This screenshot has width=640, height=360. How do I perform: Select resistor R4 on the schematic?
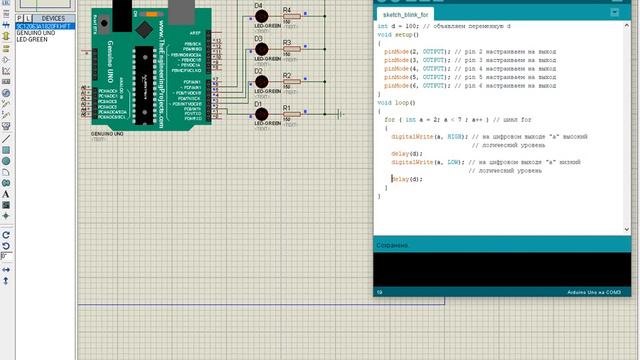click(x=292, y=16)
